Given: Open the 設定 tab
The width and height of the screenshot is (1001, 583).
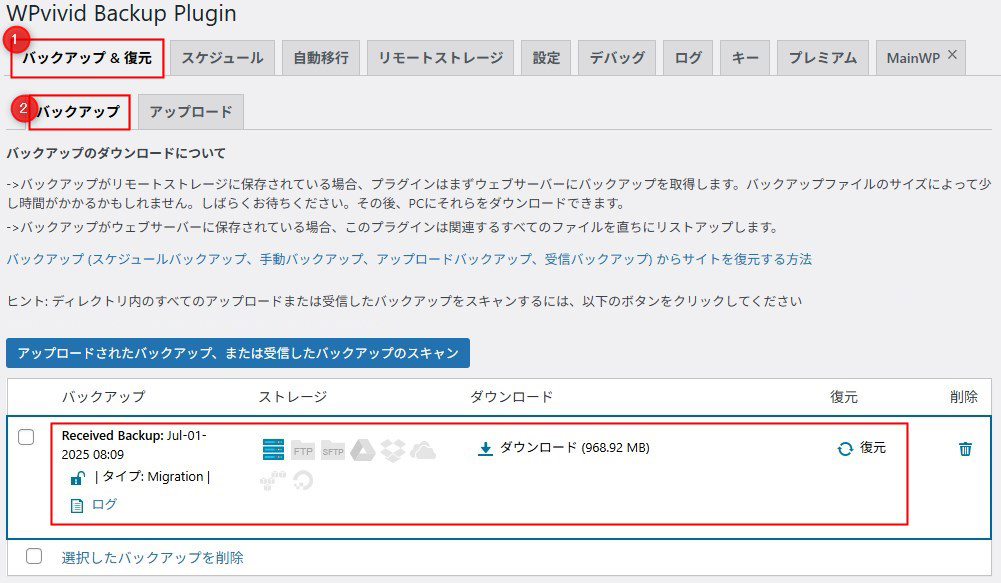Looking at the screenshot, I should click(546, 58).
